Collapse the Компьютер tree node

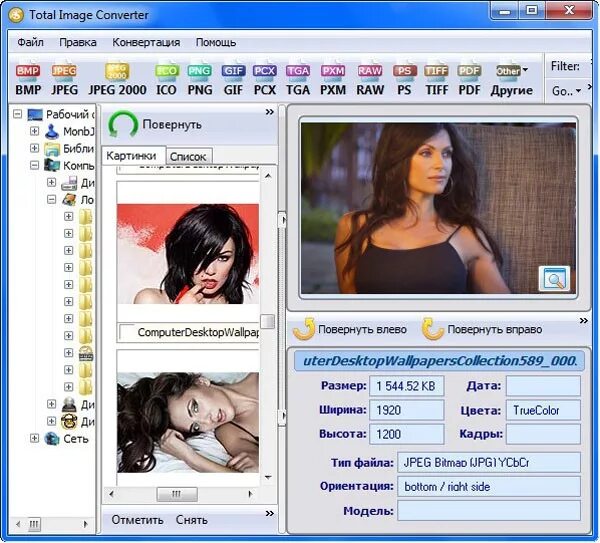(34, 165)
